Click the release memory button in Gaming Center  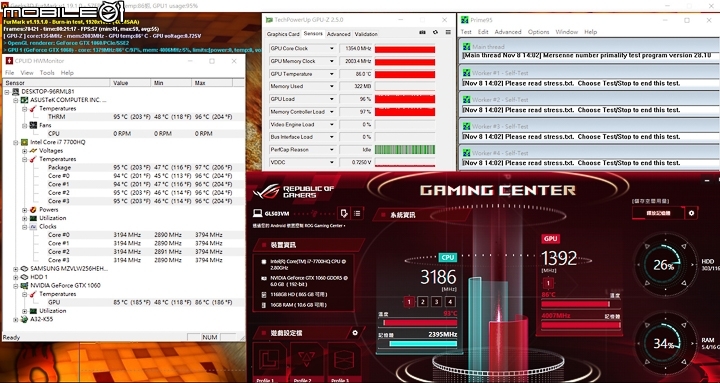pos(658,213)
